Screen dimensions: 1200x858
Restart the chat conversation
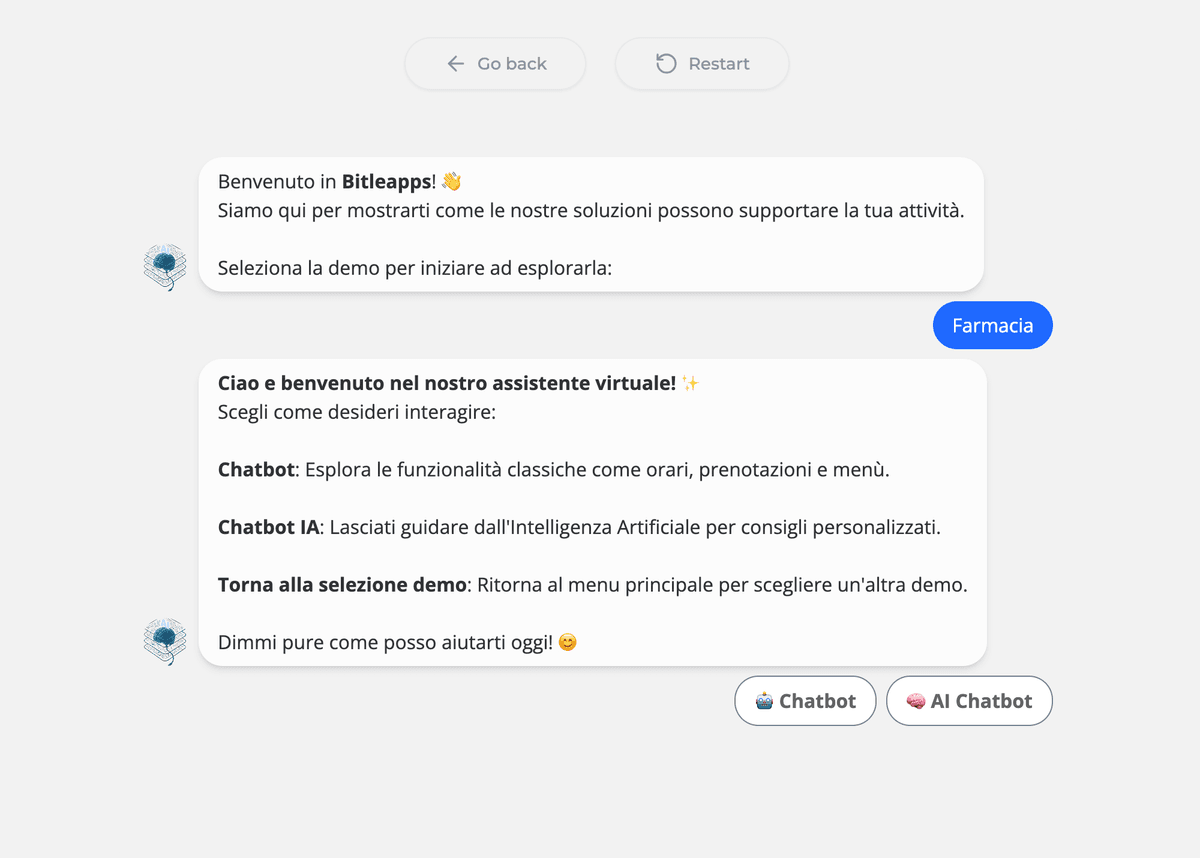702,64
